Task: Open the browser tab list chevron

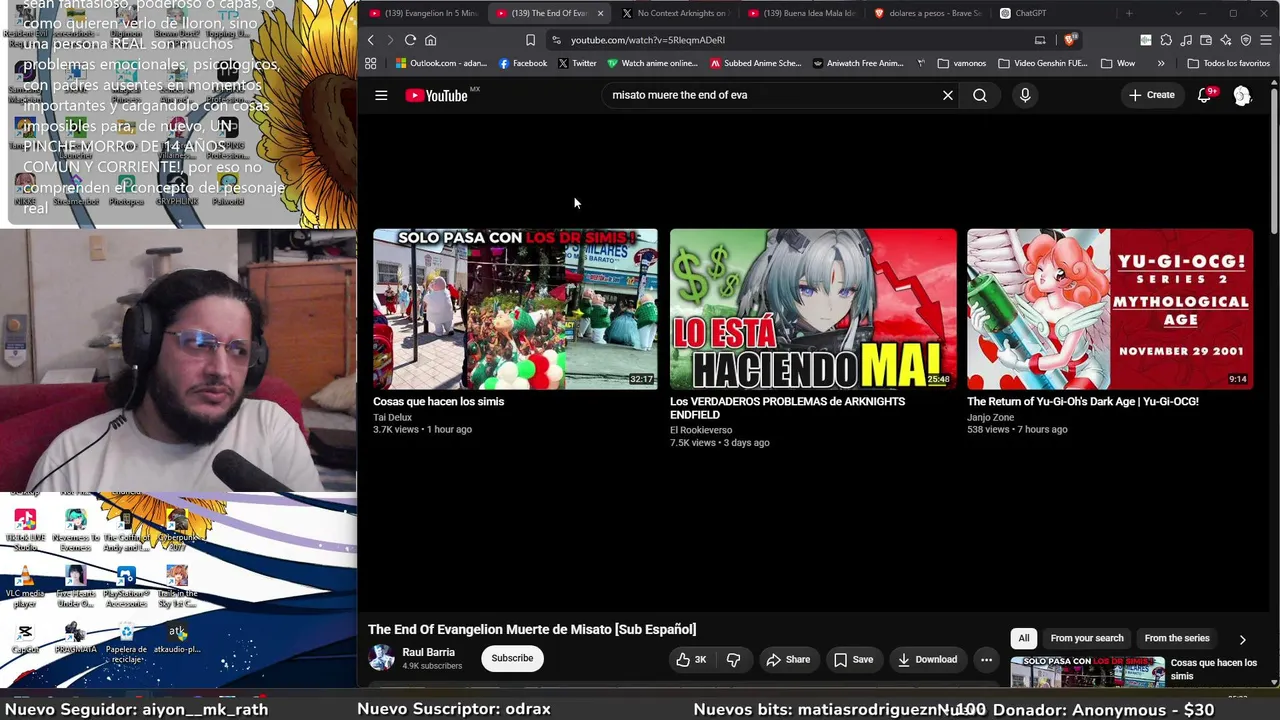Action: click(x=1178, y=13)
